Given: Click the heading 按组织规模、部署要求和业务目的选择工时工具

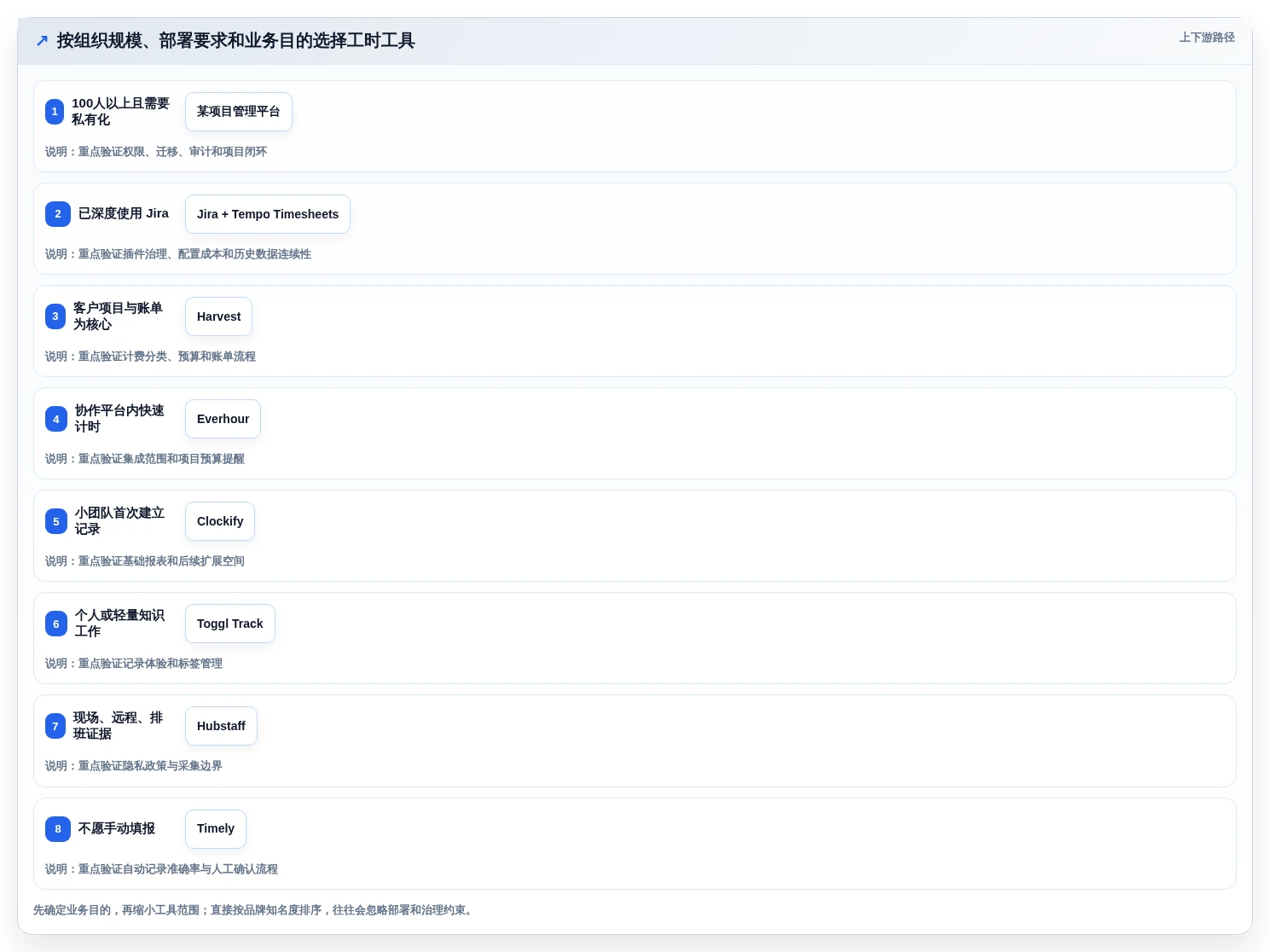Looking at the screenshot, I should (235, 41).
